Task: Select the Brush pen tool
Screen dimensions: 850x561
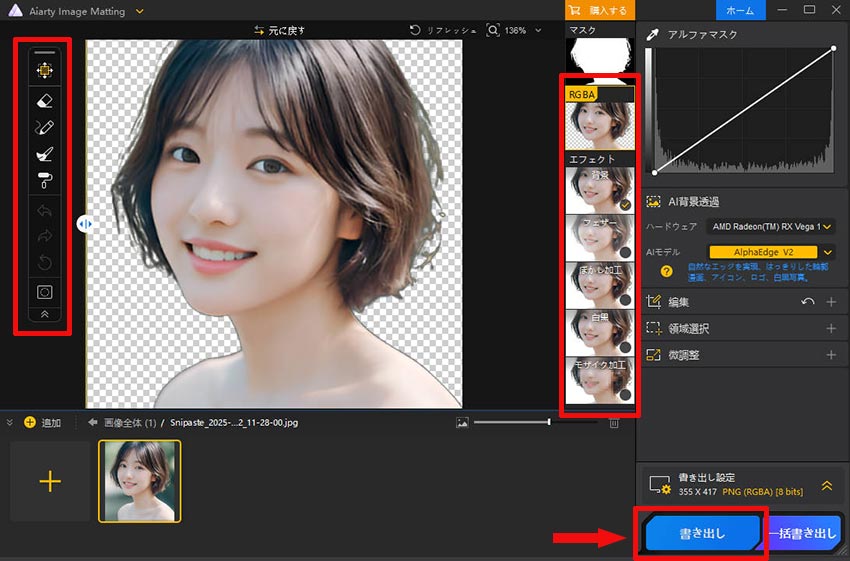Action: coord(44,127)
